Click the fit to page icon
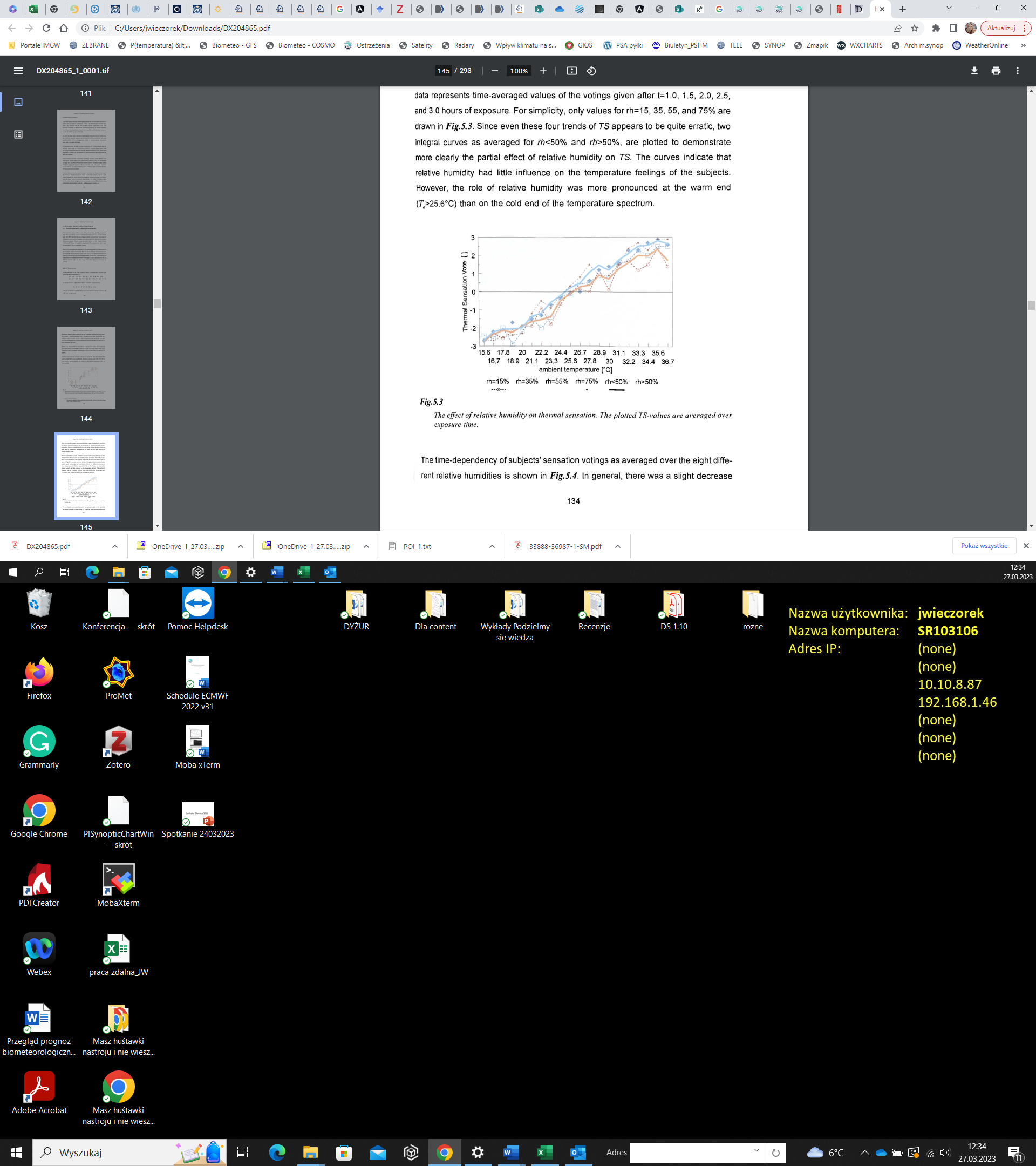The height and width of the screenshot is (1166, 1036). (571, 71)
